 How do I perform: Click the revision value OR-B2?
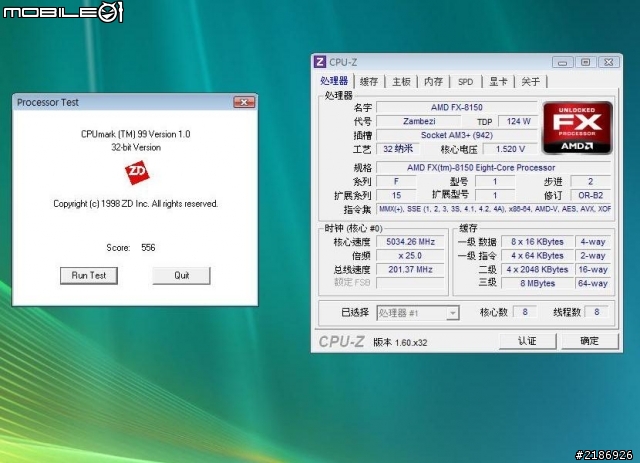pos(590,195)
